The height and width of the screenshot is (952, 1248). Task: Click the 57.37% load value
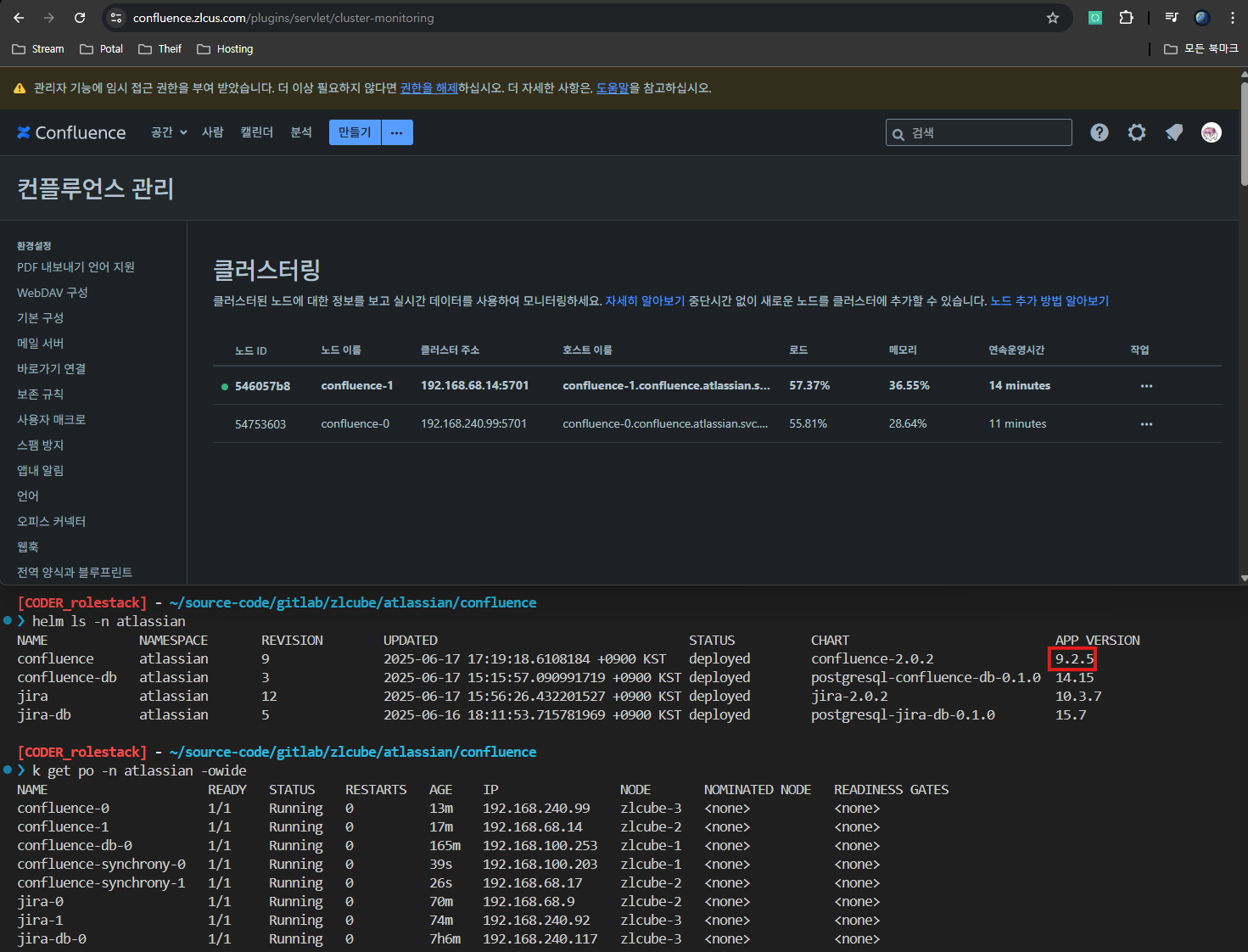coord(809,385)
